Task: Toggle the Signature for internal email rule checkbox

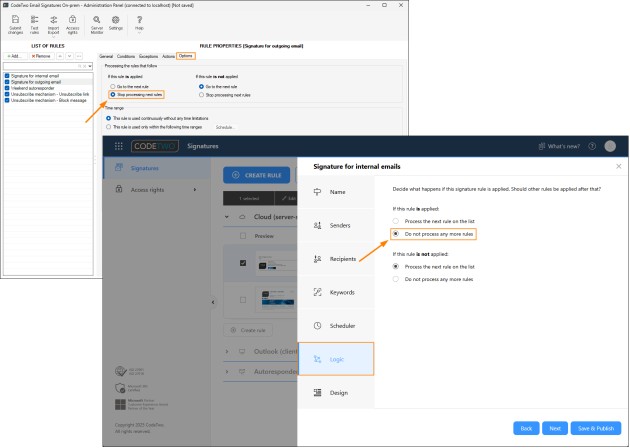Action: click(x=7, y=76)
